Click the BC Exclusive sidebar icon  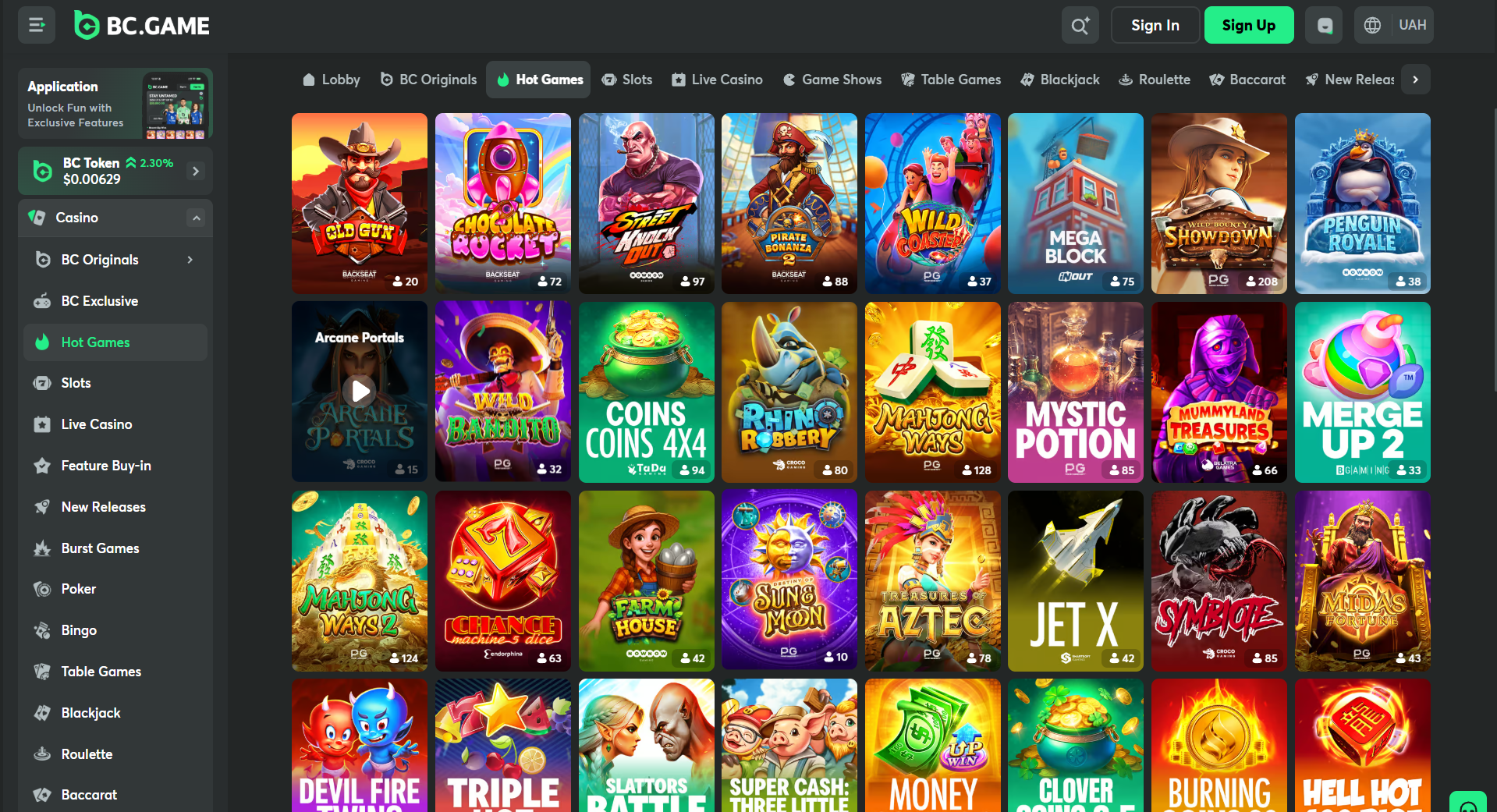[x=43, y=301]
